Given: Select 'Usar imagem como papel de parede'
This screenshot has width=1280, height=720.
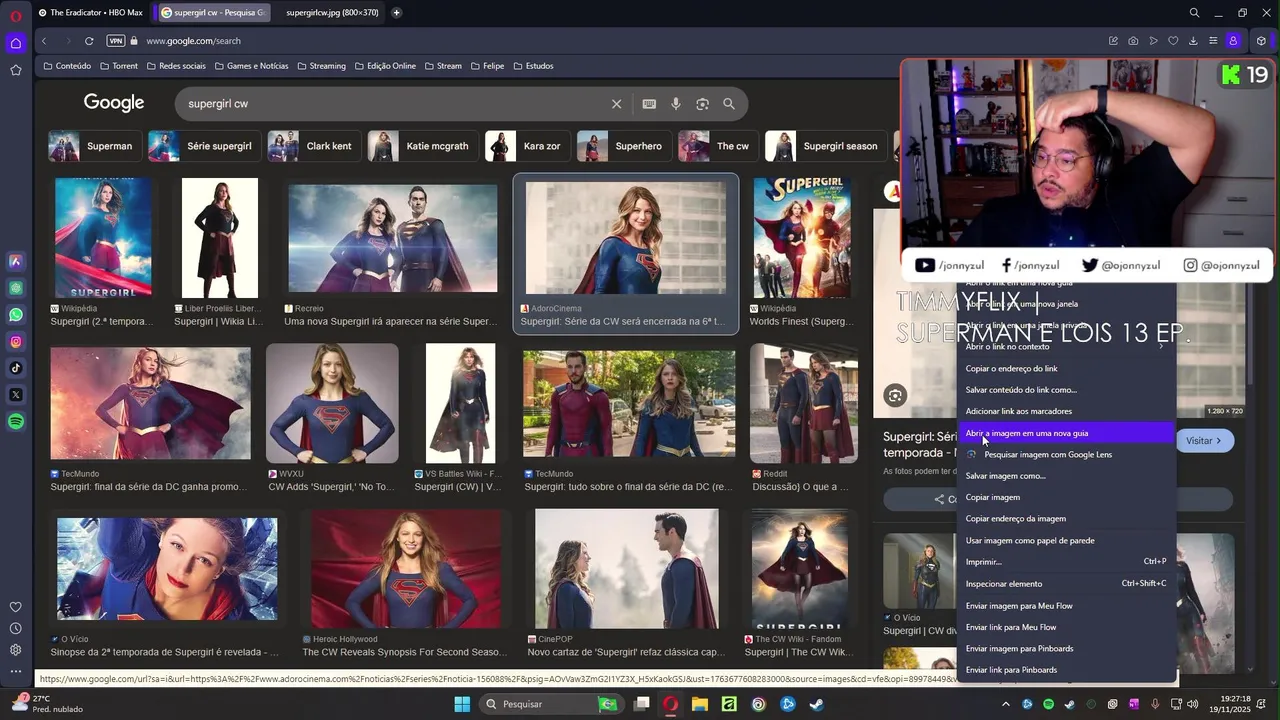Looking at the screenshot, I should 1066,541.
